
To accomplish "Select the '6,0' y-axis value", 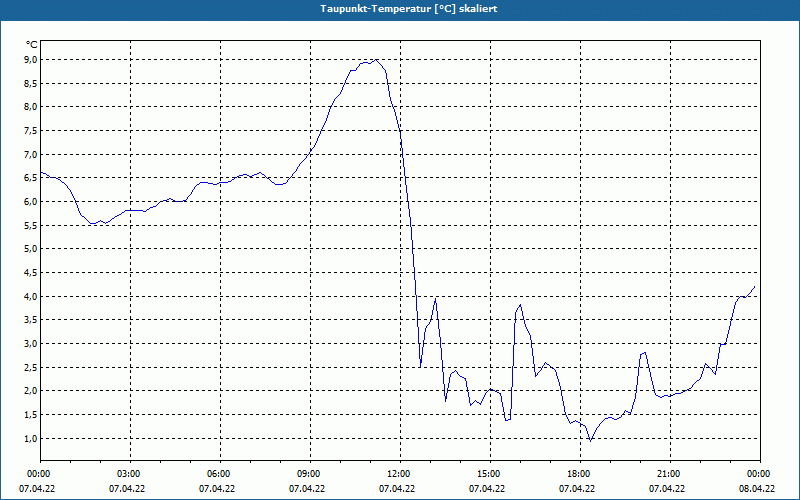I will [x=31, y=202].
